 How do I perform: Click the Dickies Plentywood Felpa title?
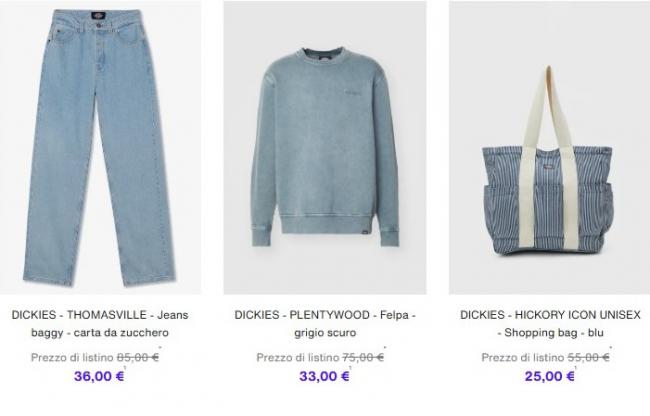325,324
